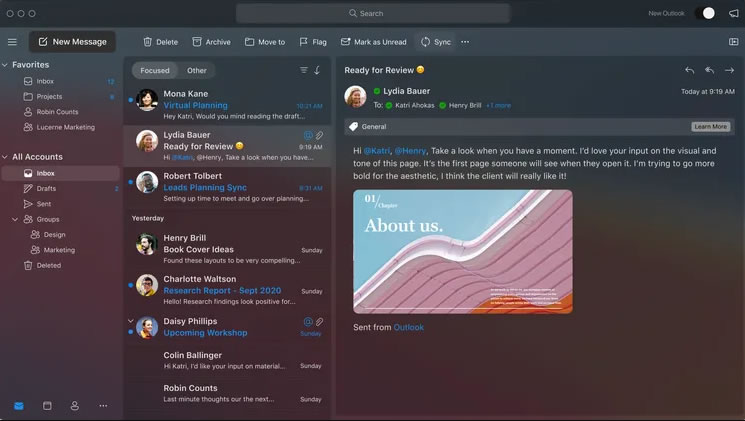Click the attachment paperclip on Lydia Bauer's email
Screen dimensions: 745x421
pos(320,135)
